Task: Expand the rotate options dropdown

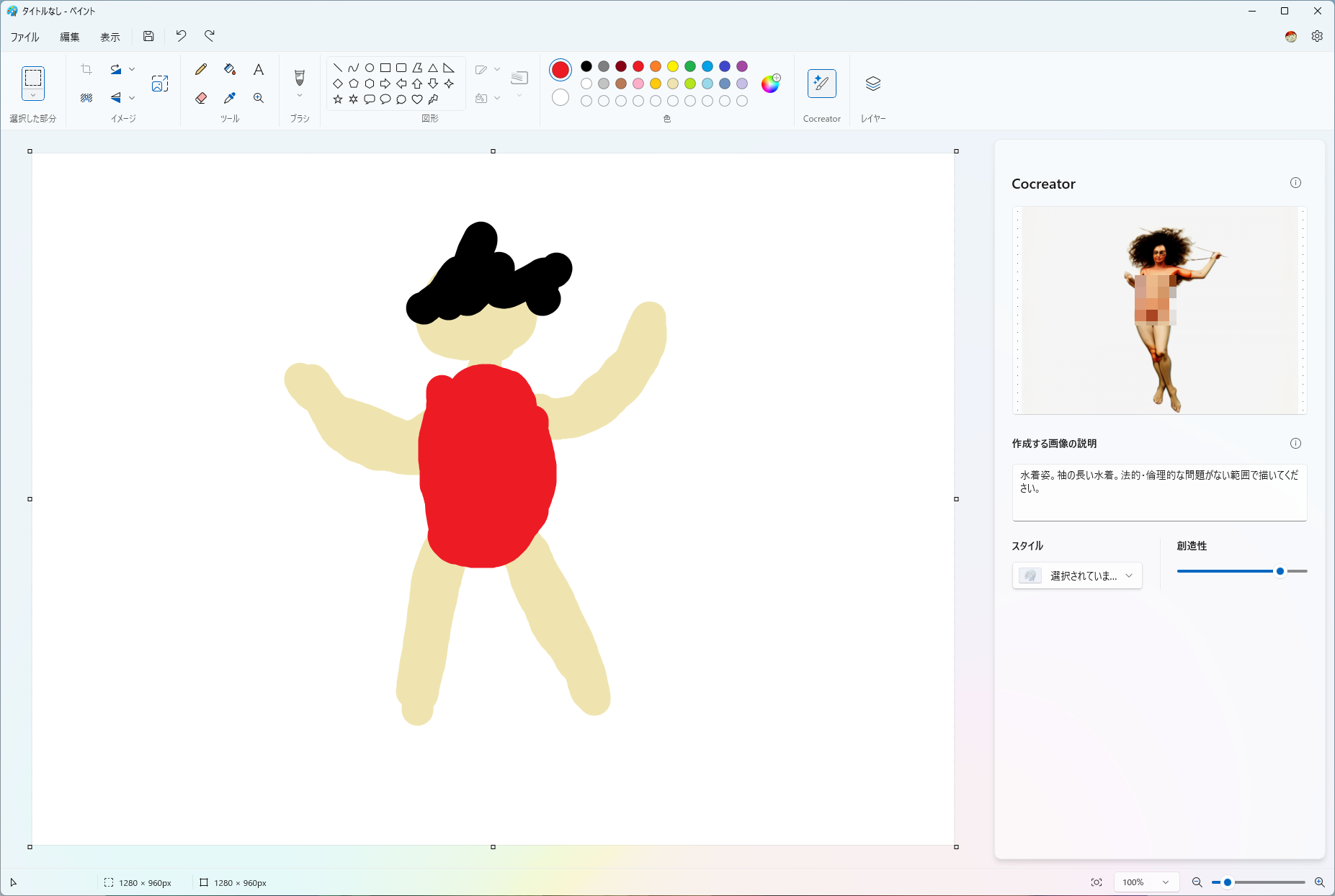Action: point(132,69)
